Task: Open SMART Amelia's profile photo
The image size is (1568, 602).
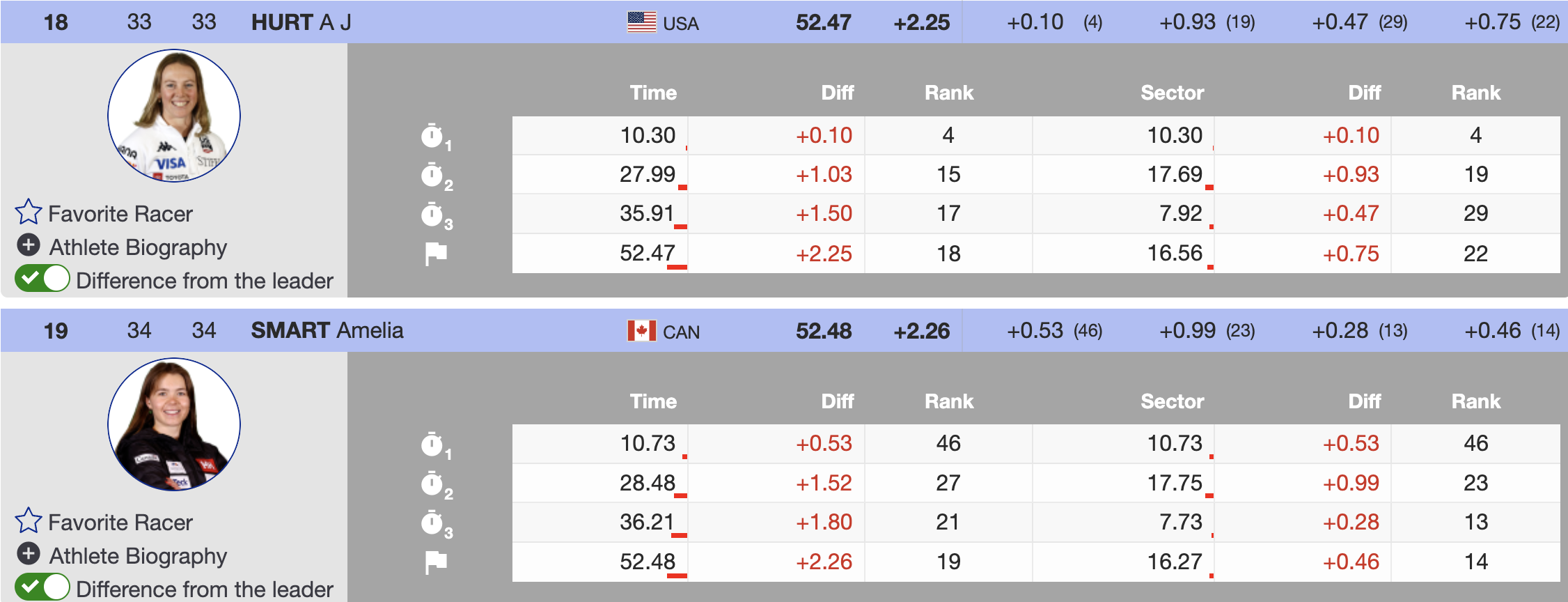Action: click(174, 424)
